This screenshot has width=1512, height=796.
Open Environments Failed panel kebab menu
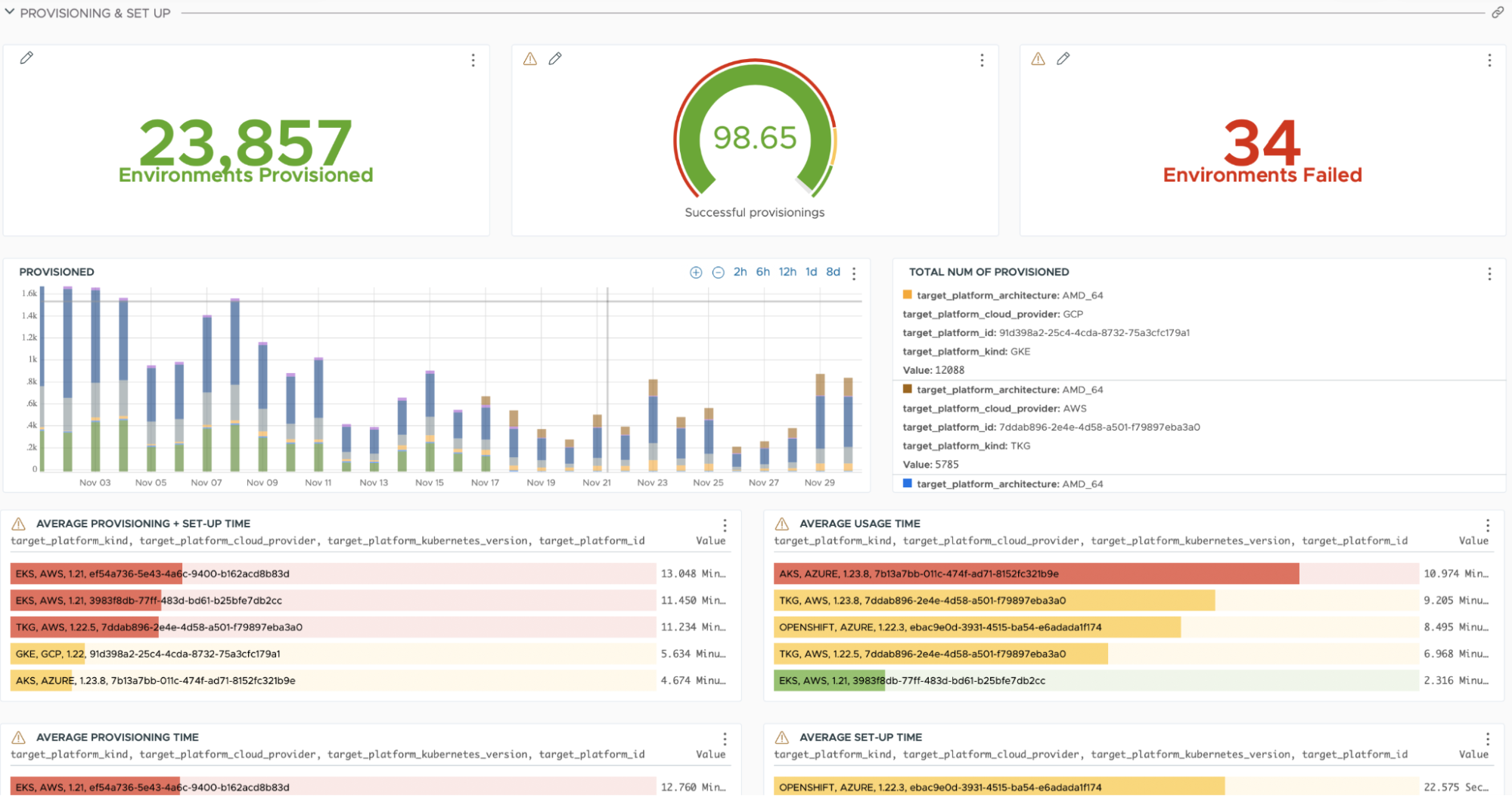1489,61
